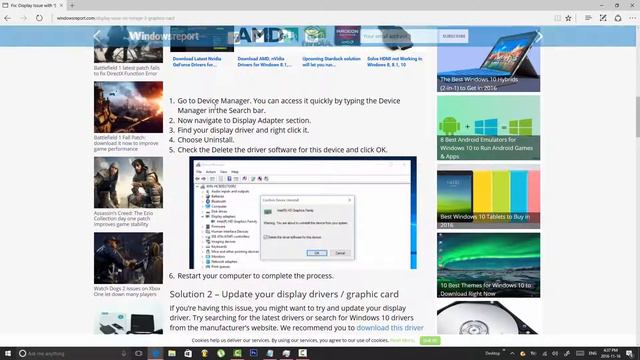Show hidden system tray icons
Image resolution: width=640 pixels, height=360 pixels.
coord(513,353)
